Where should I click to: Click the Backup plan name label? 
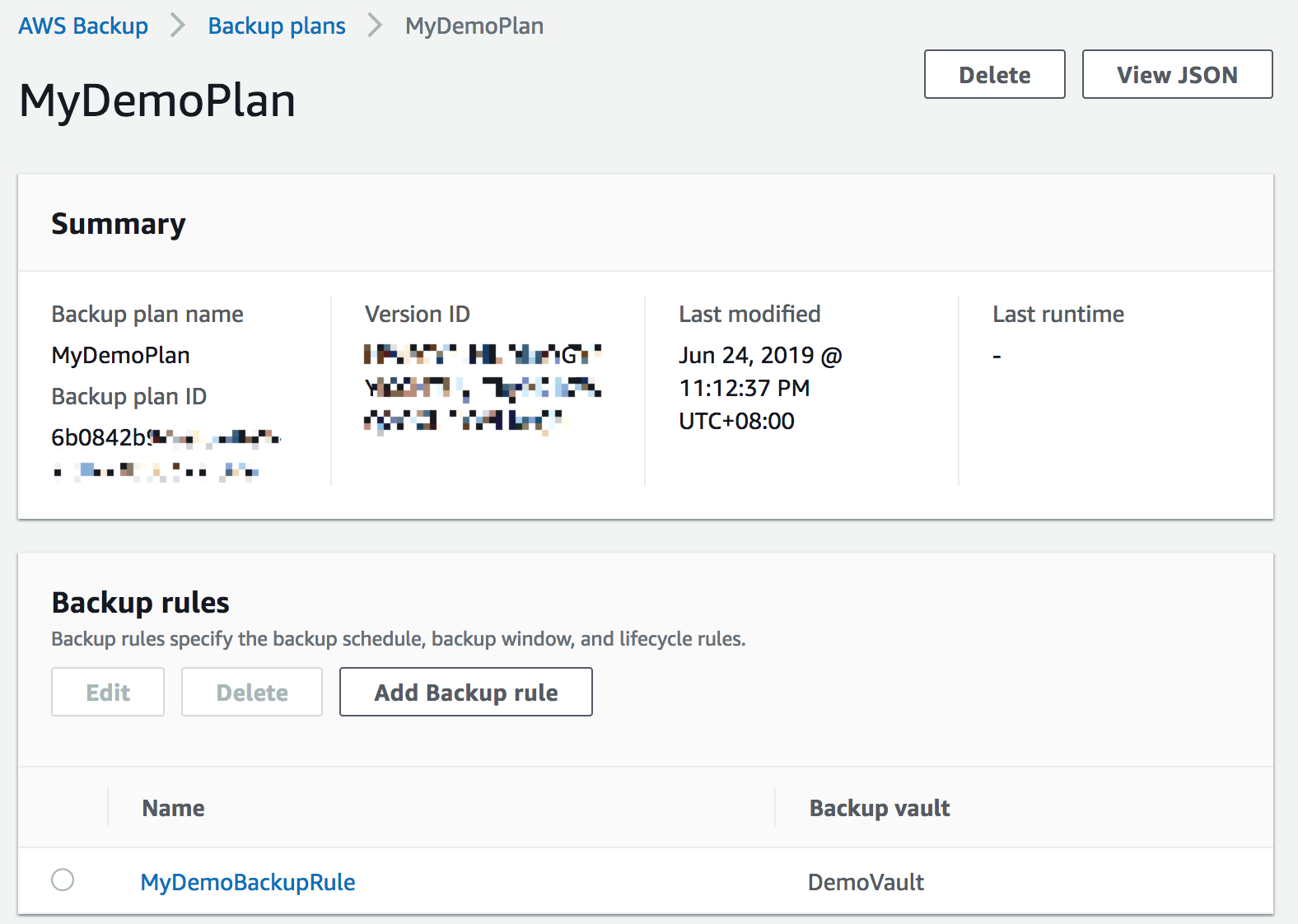point(147,314)
